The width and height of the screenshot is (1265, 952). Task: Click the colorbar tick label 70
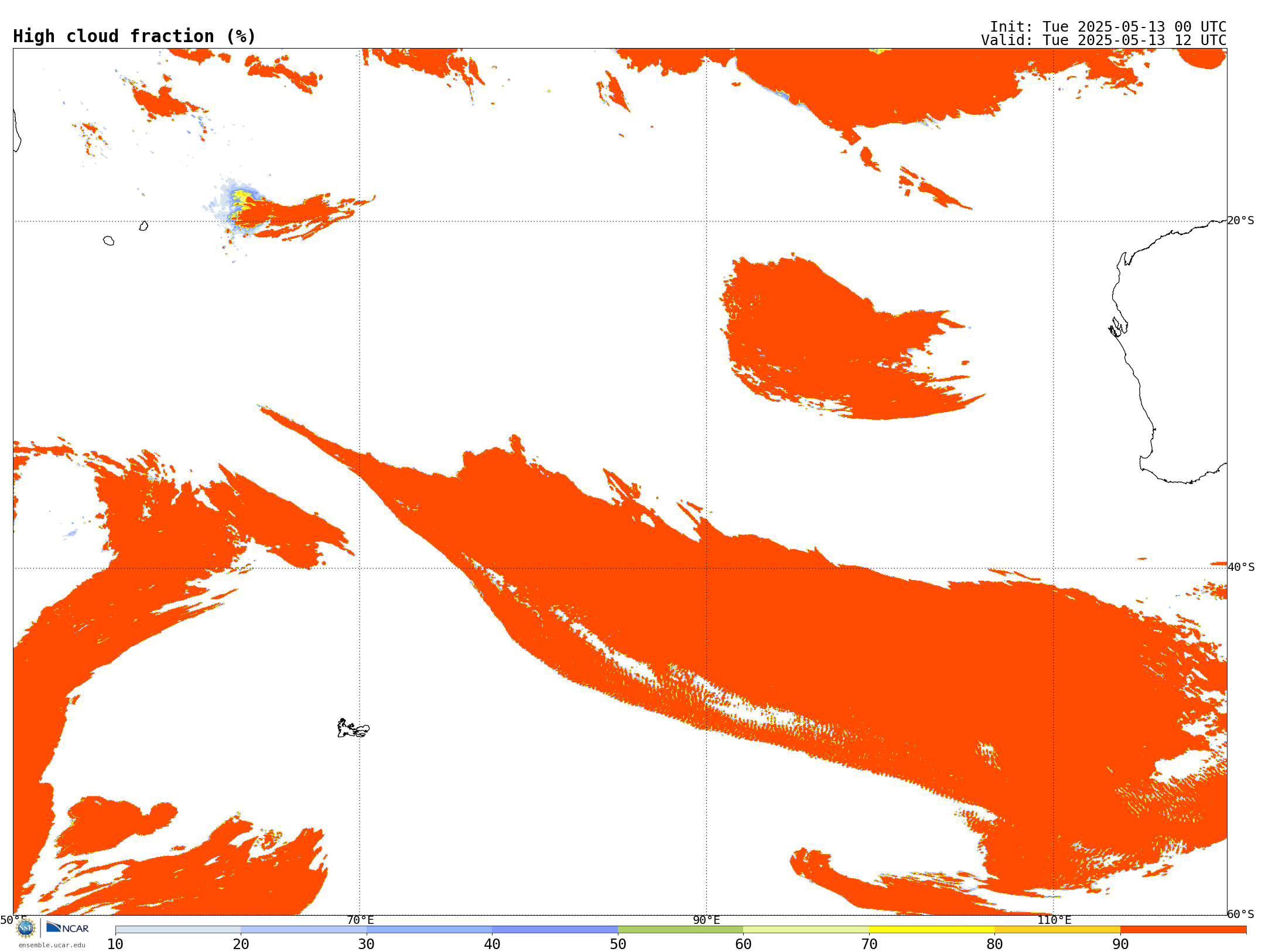coord(869,944)
